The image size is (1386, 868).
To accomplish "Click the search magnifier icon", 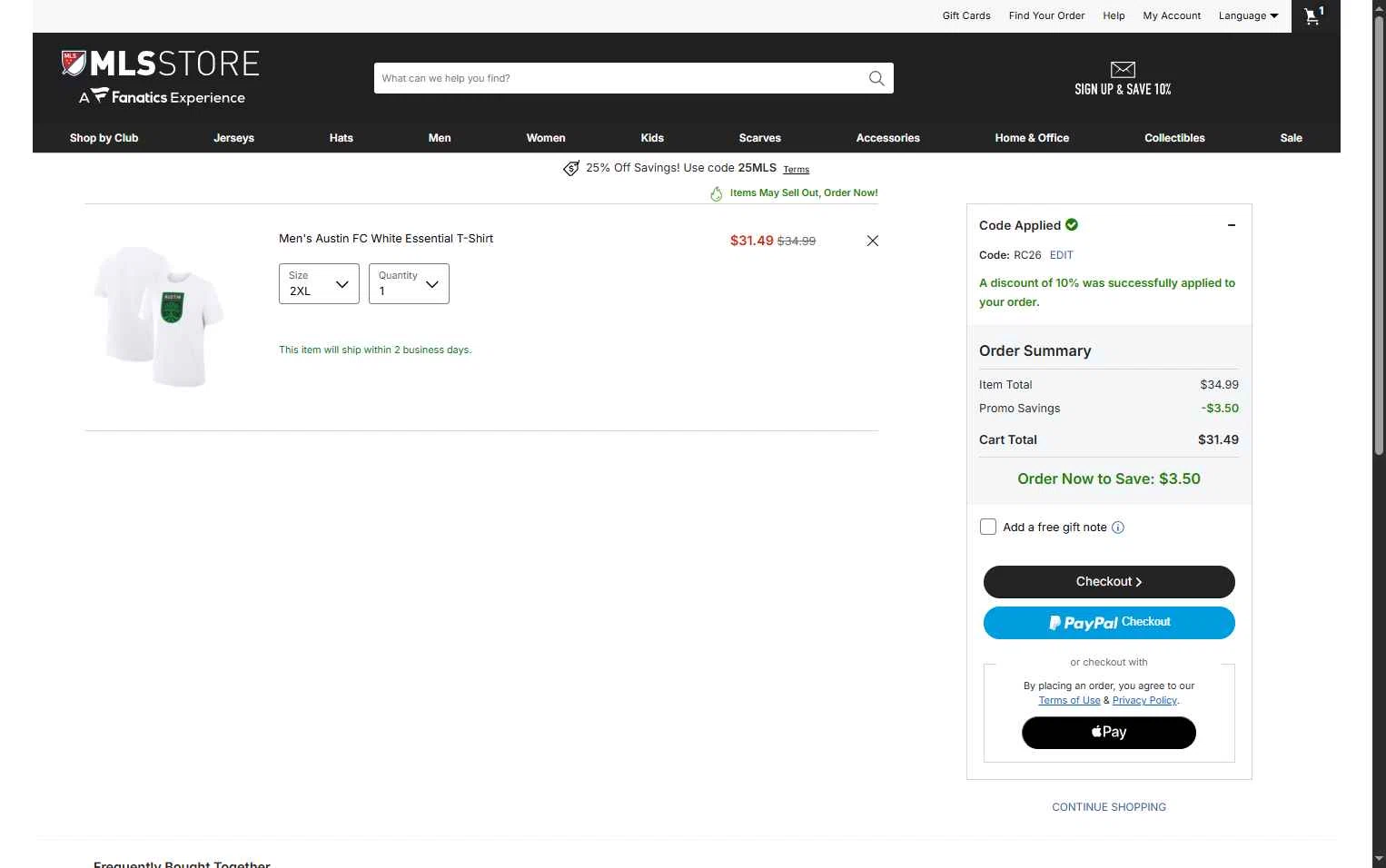I will pos(876,78).
